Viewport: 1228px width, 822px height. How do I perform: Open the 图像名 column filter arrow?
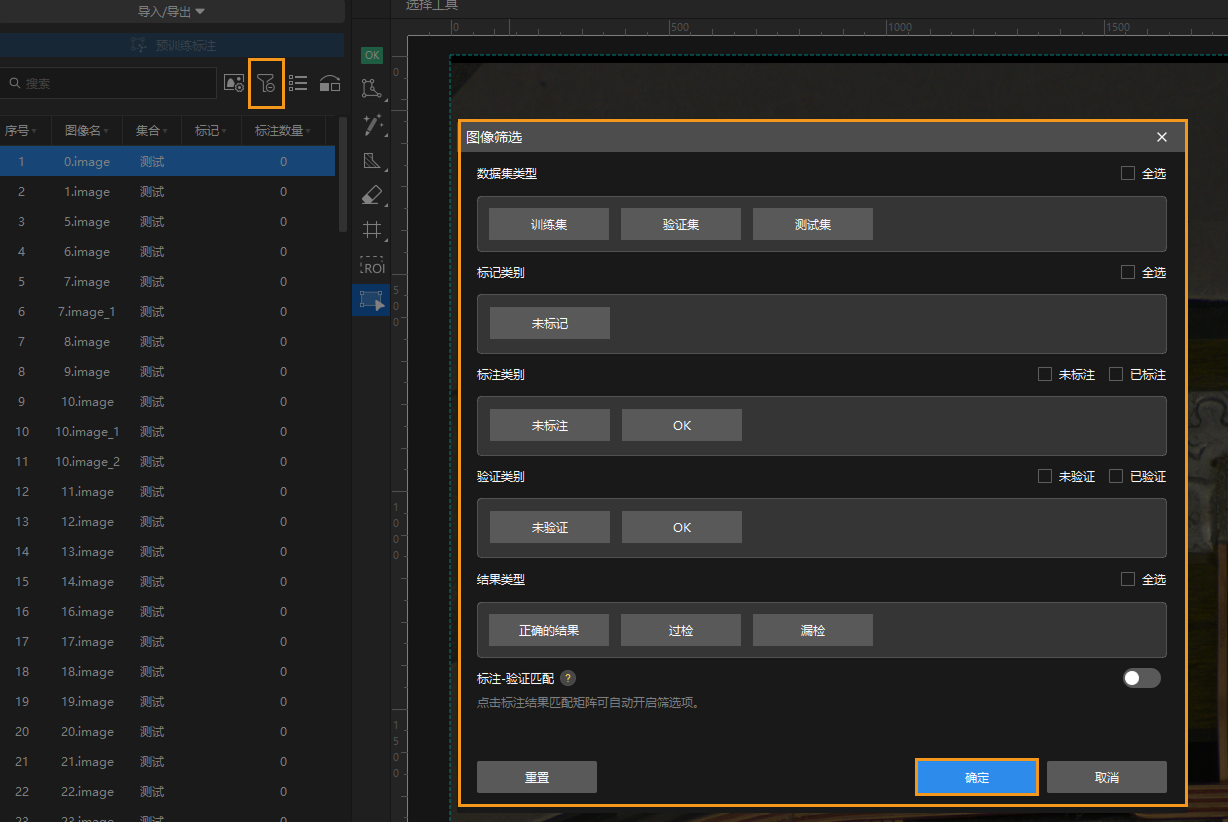coord(107,131)
